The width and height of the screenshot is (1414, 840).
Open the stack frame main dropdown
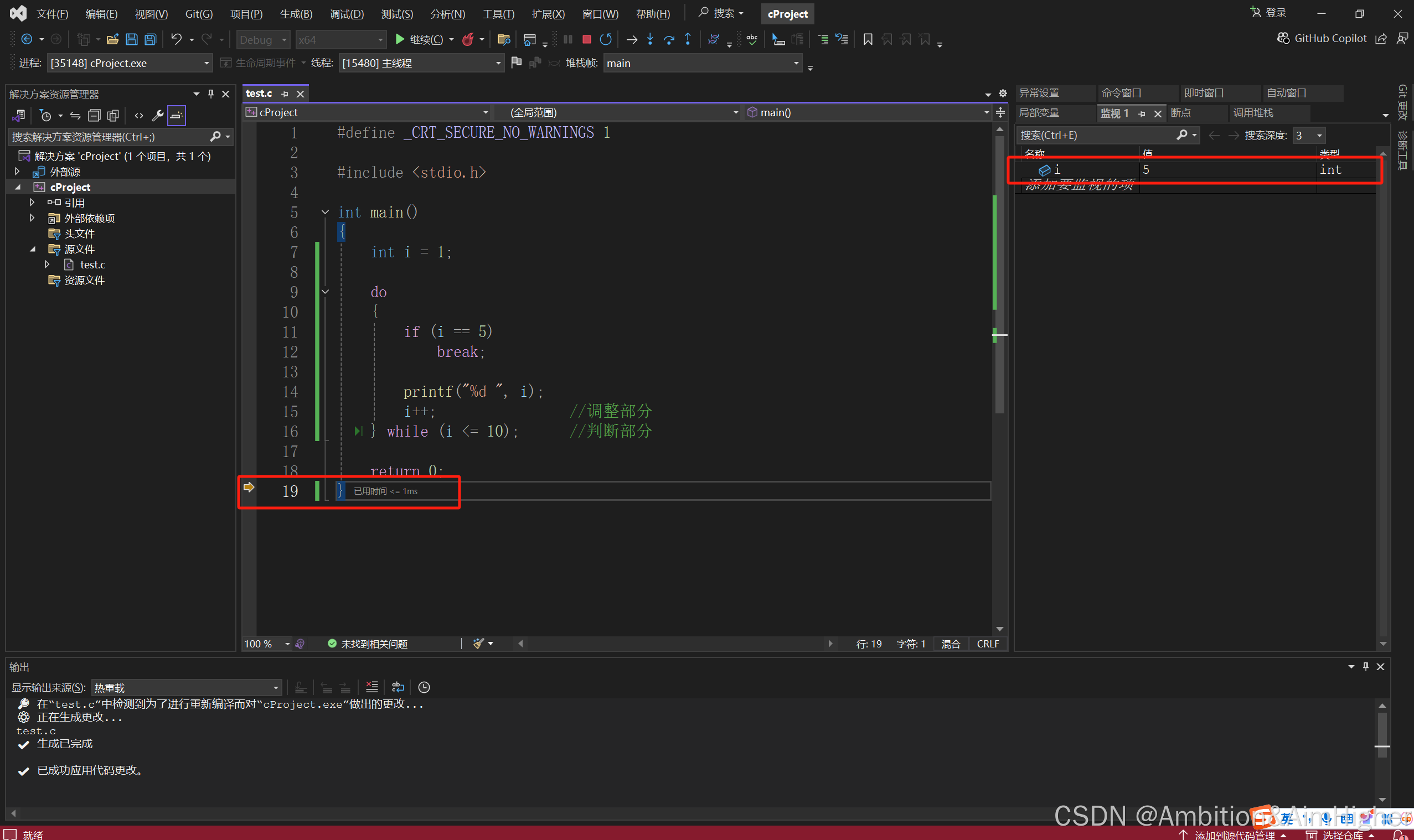[x=702, y=63]
